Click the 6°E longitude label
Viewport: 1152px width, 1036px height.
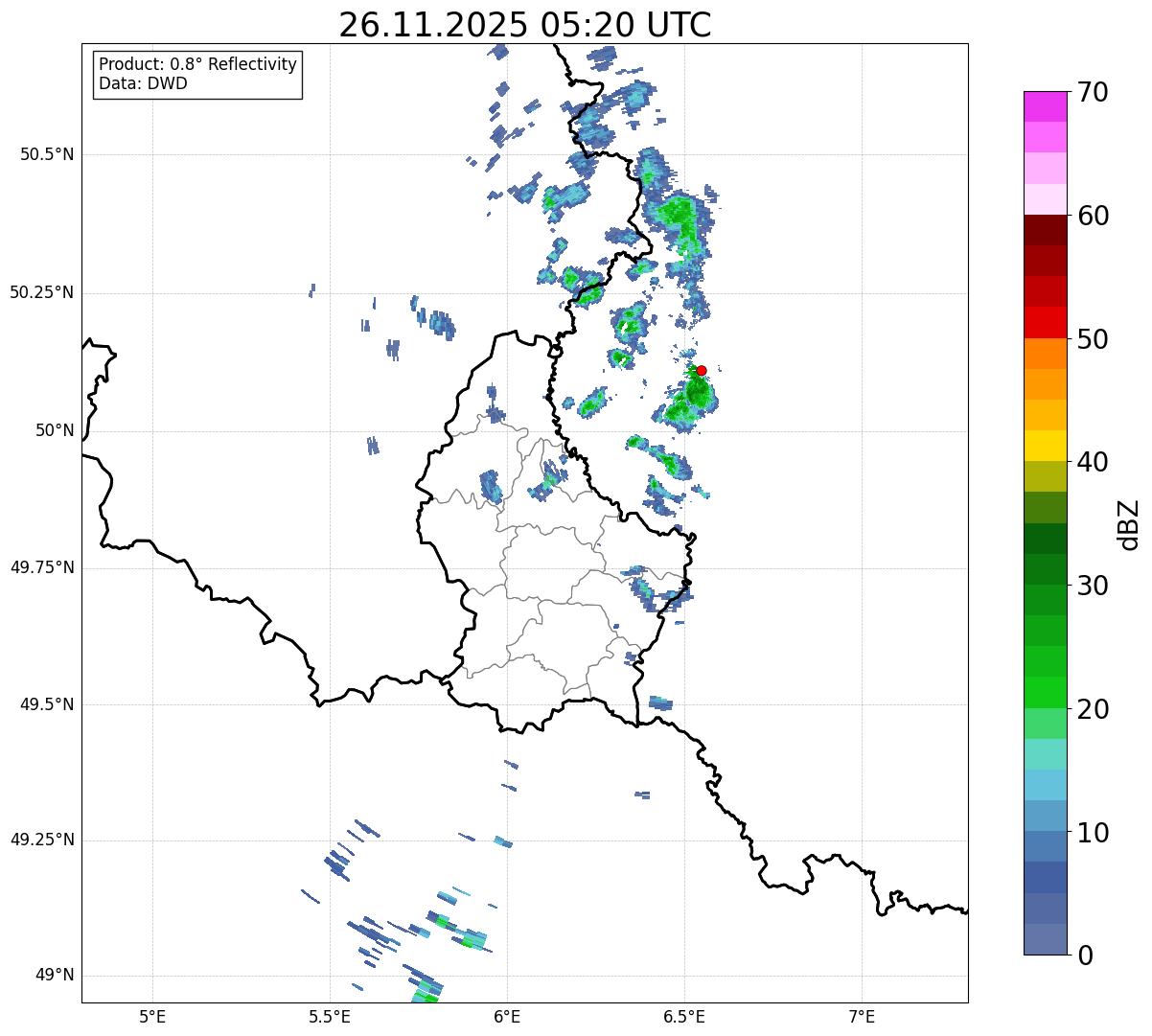(507, 1017)
